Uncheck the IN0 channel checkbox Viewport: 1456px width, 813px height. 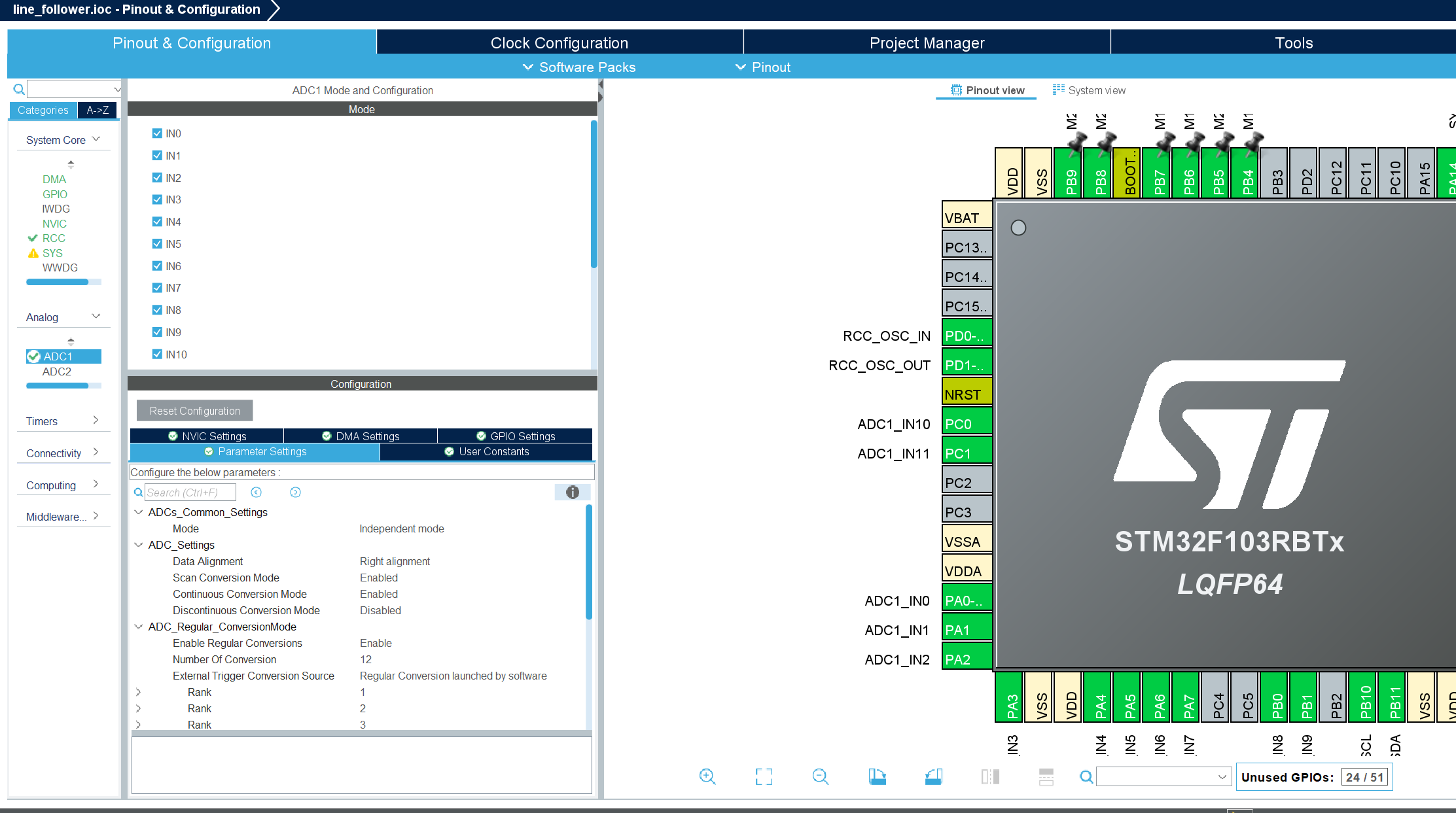157,133
